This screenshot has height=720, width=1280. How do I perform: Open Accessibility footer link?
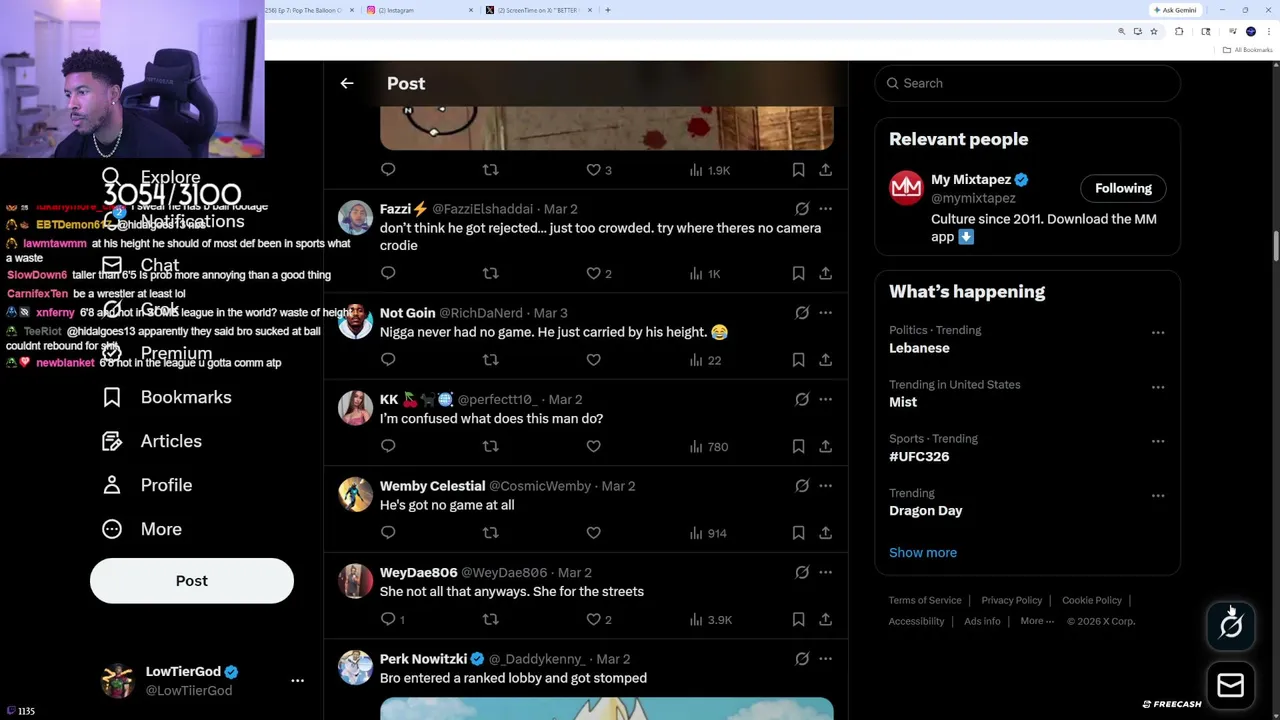[916, 621]
